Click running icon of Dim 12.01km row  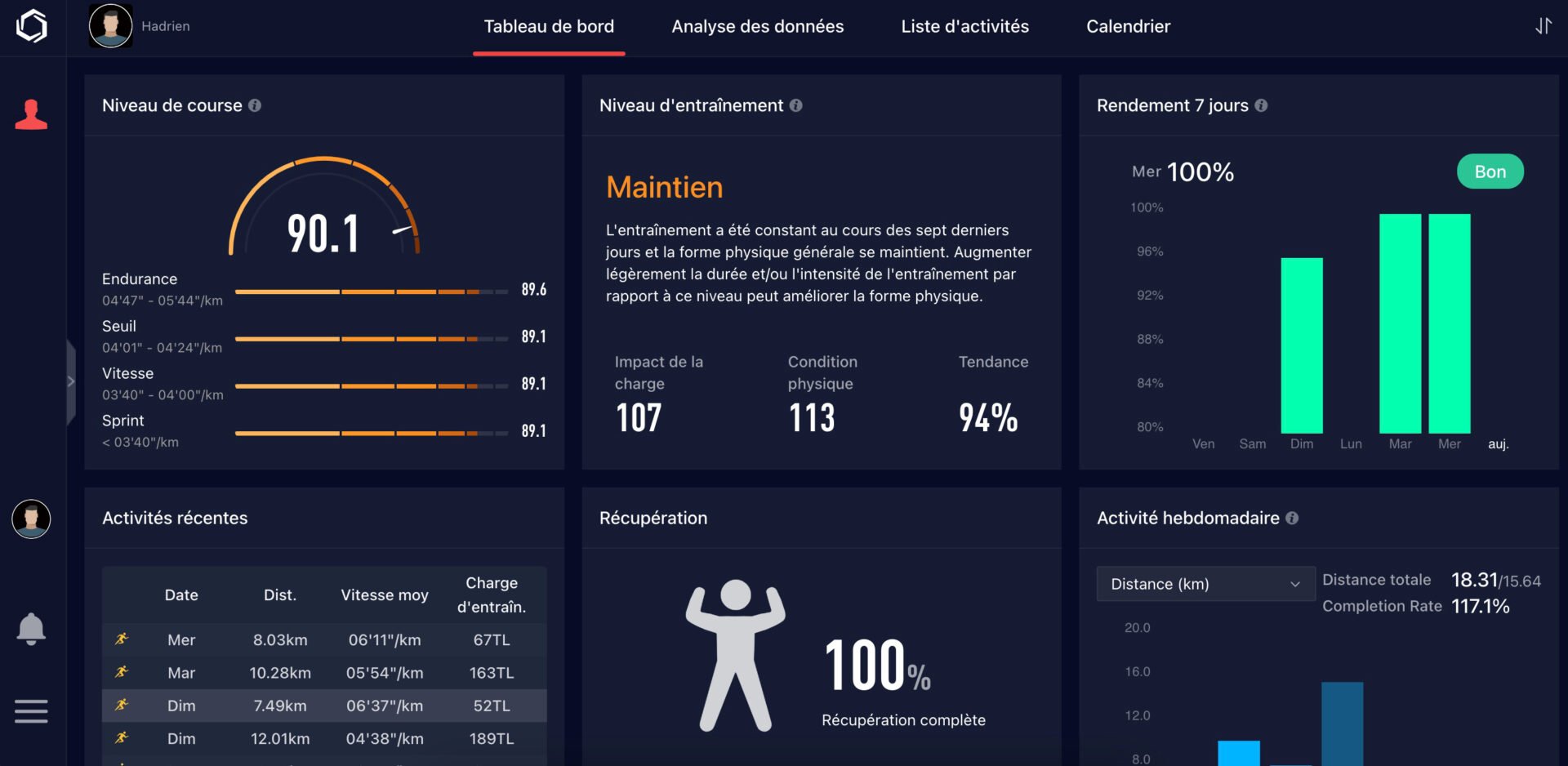(x=122, y=737)
